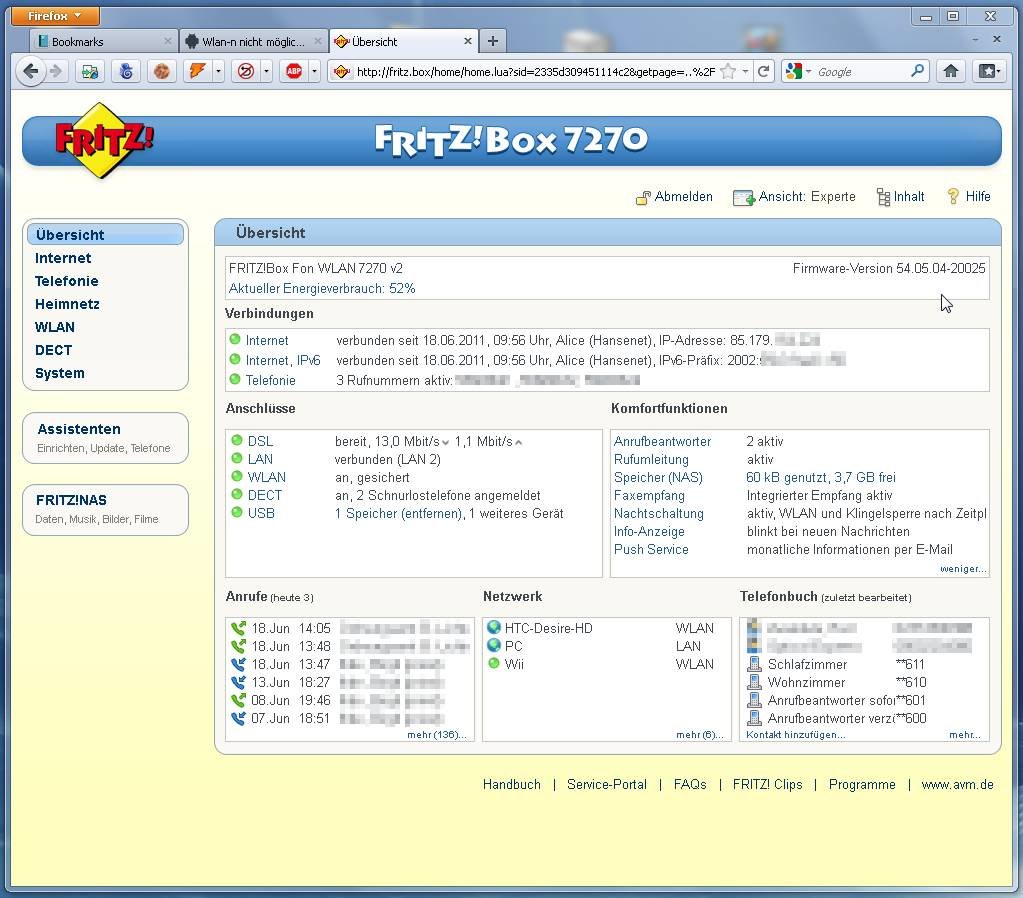1023x898 pixels.
Task: Click the globe icon next to HTC-Desire-HD
Action: 494,627
